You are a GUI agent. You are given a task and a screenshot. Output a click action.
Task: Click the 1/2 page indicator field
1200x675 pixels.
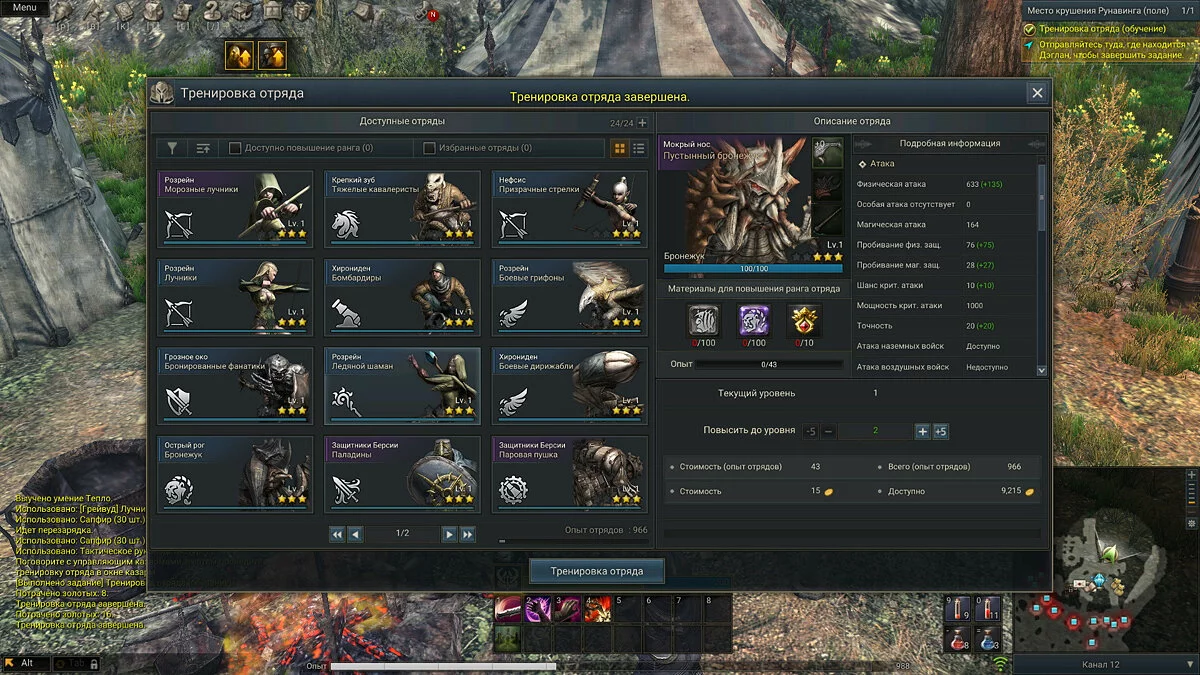402,534
